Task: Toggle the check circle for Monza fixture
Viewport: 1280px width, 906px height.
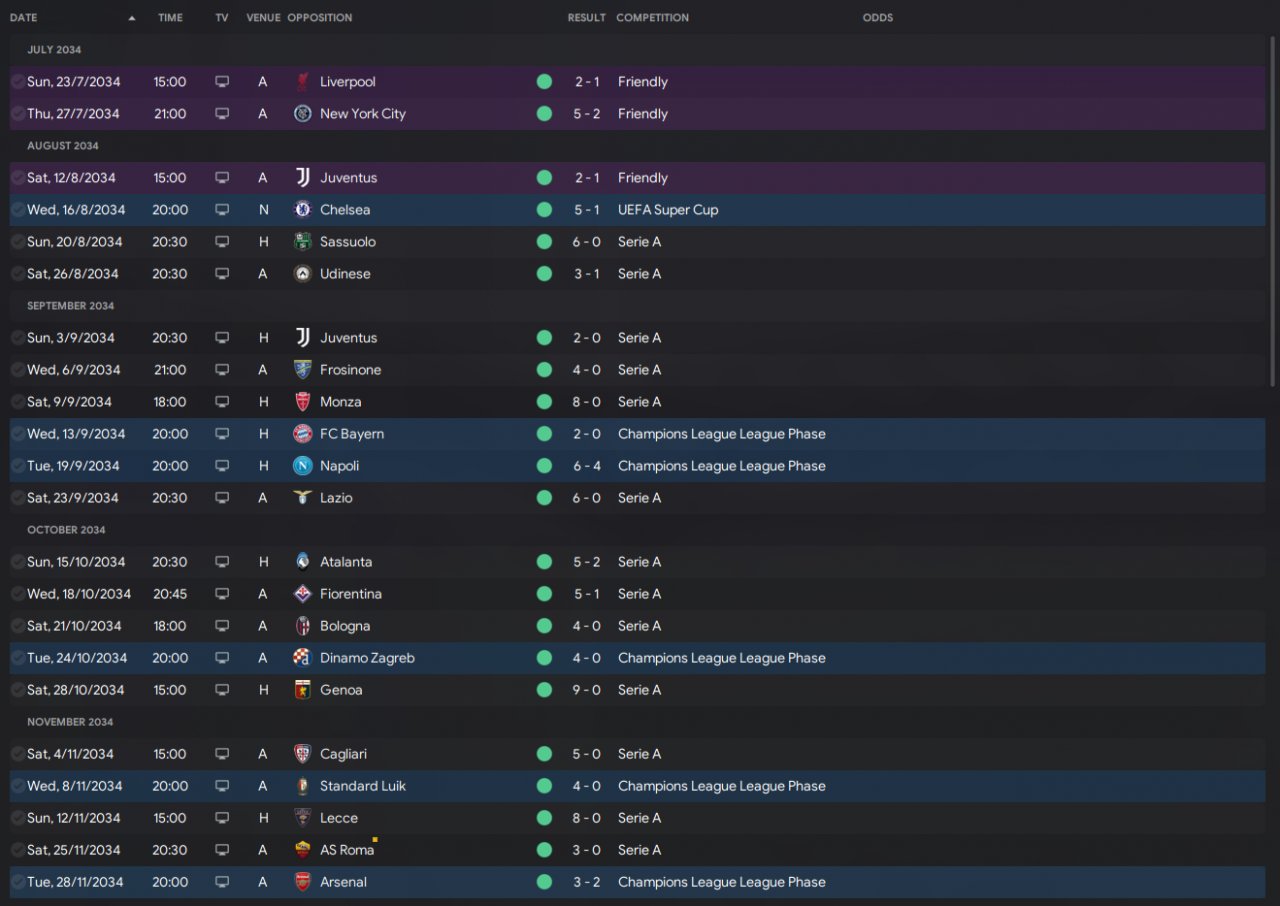Action: [18, 402]
